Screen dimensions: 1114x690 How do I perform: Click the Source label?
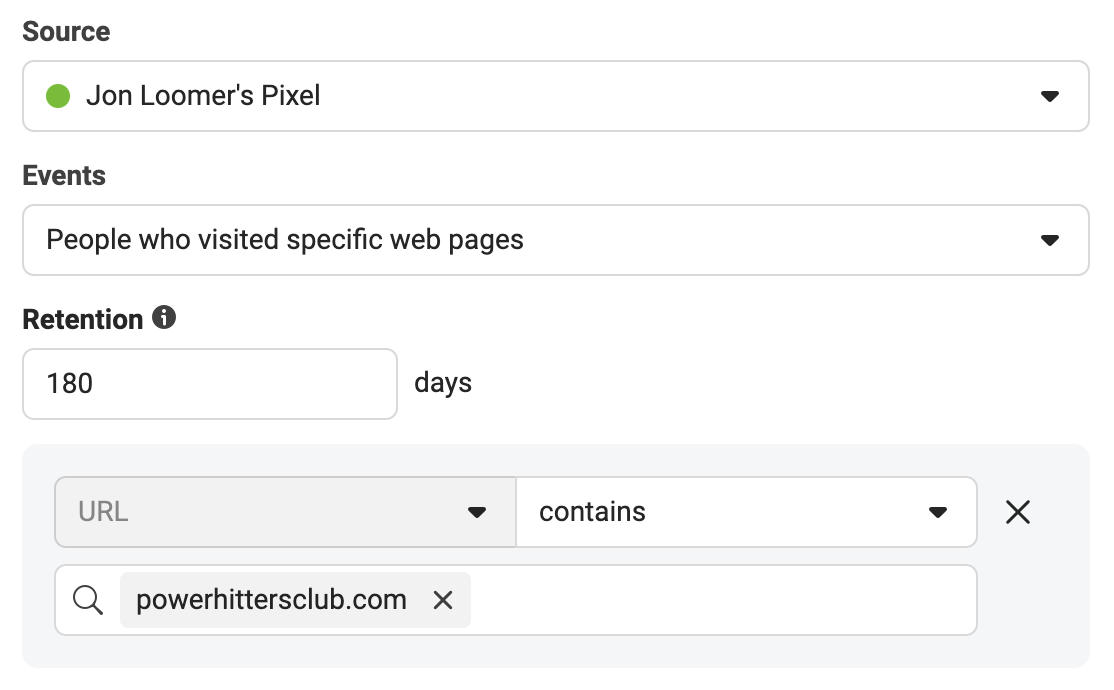[66, 31]
